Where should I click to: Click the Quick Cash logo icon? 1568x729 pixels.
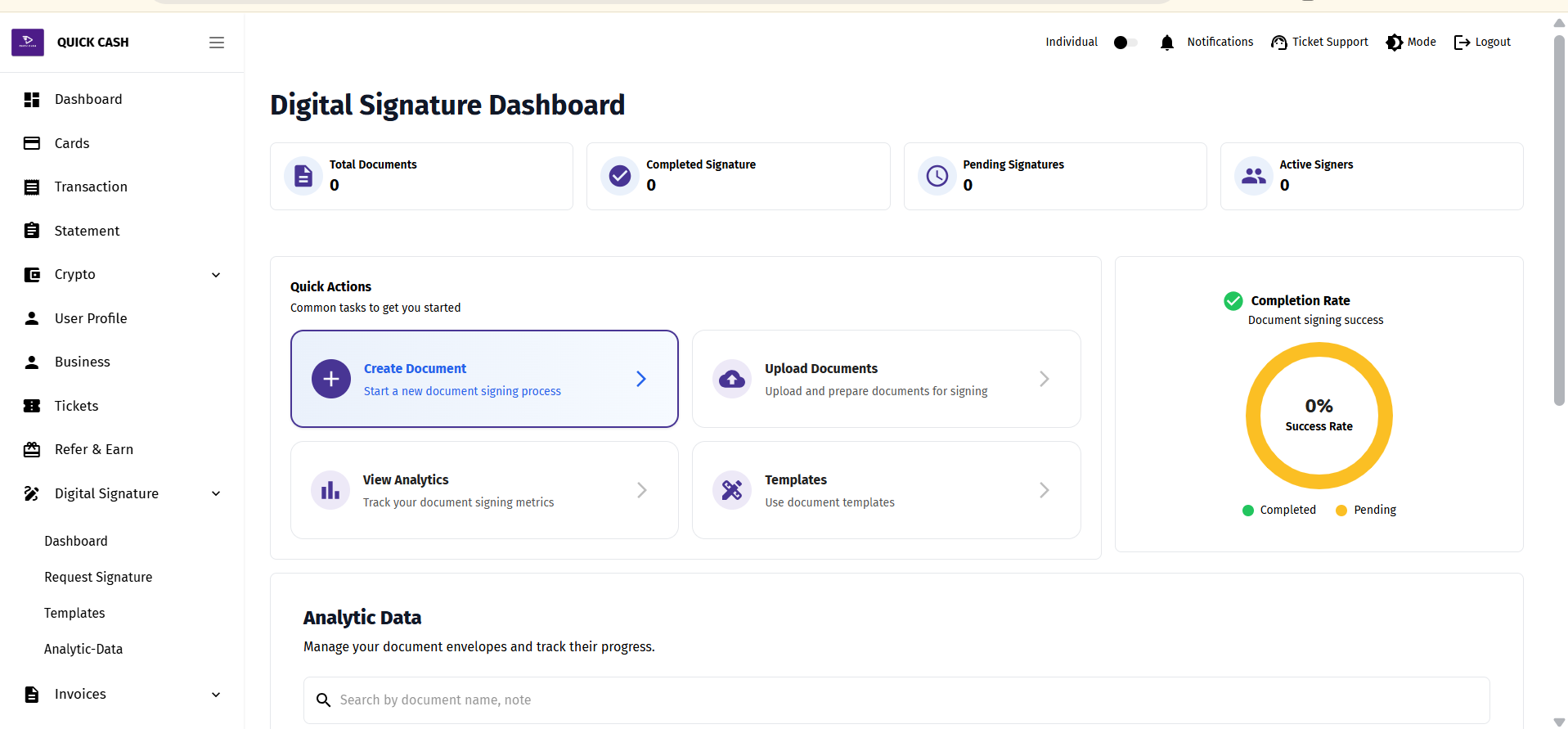(28, 43)
